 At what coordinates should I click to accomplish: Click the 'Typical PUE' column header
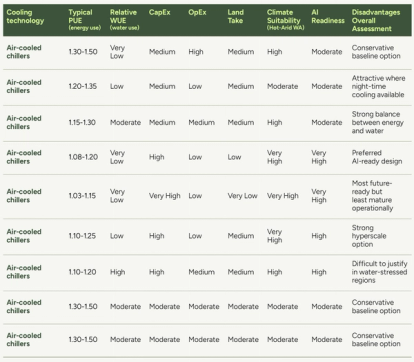pyautogui.click(x=85, y=20)
